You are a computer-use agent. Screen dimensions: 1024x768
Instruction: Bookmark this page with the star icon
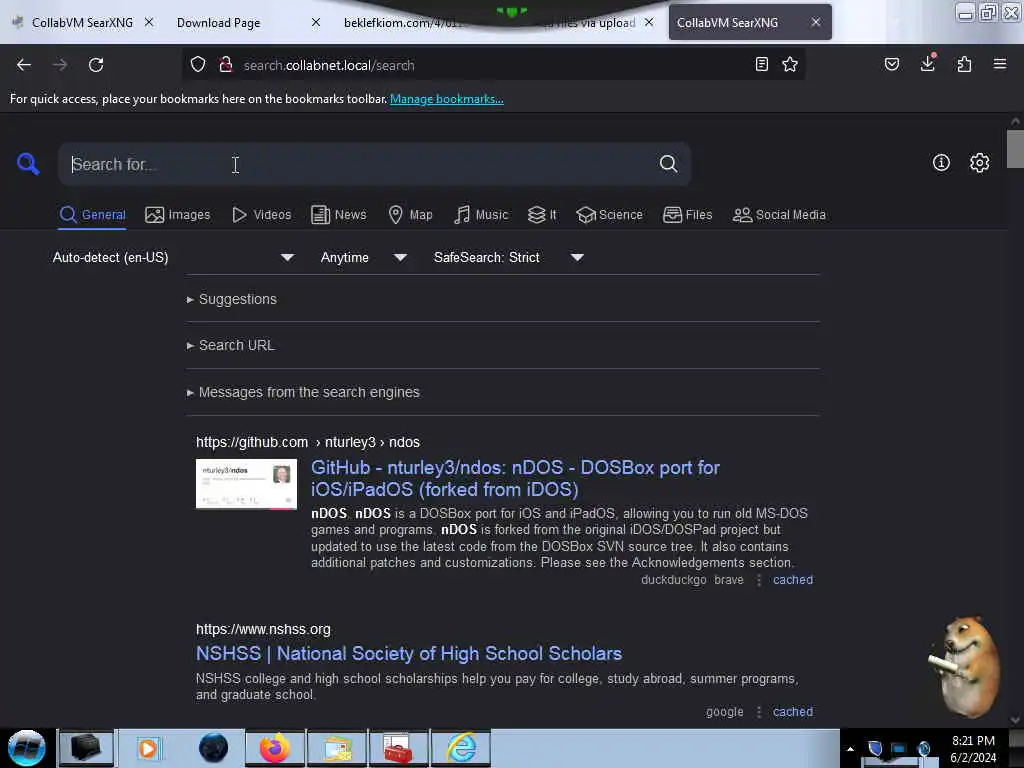[790, 64]
